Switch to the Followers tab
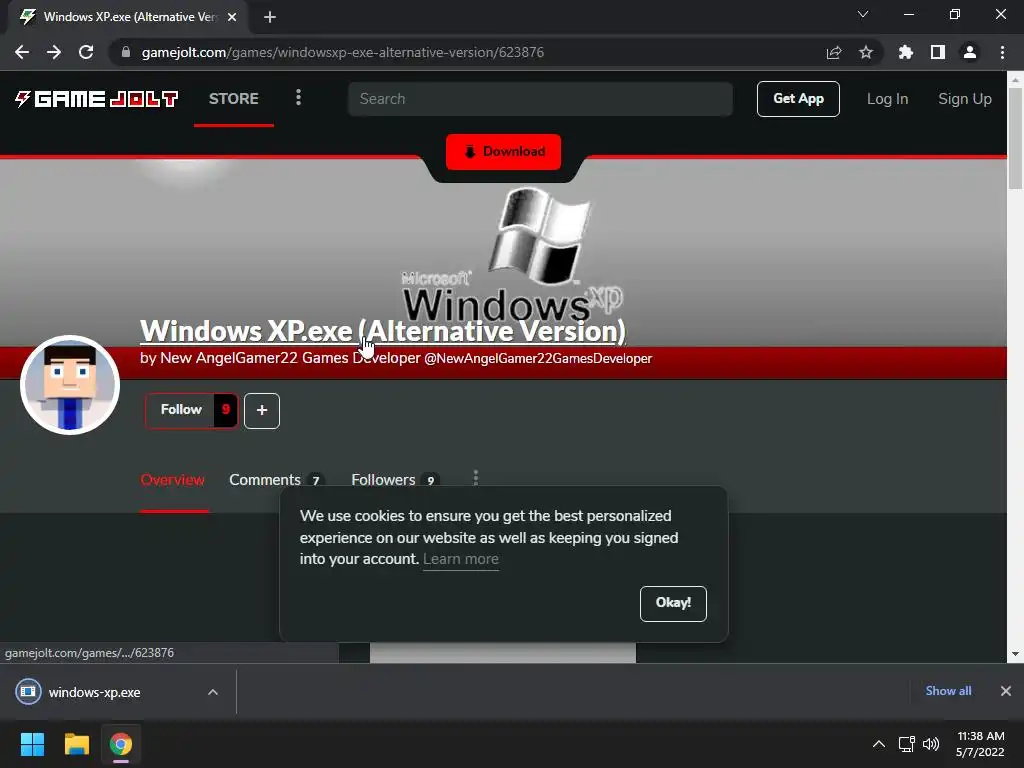The height and width of the screenshot is (768, 1024). coord(395,480)
